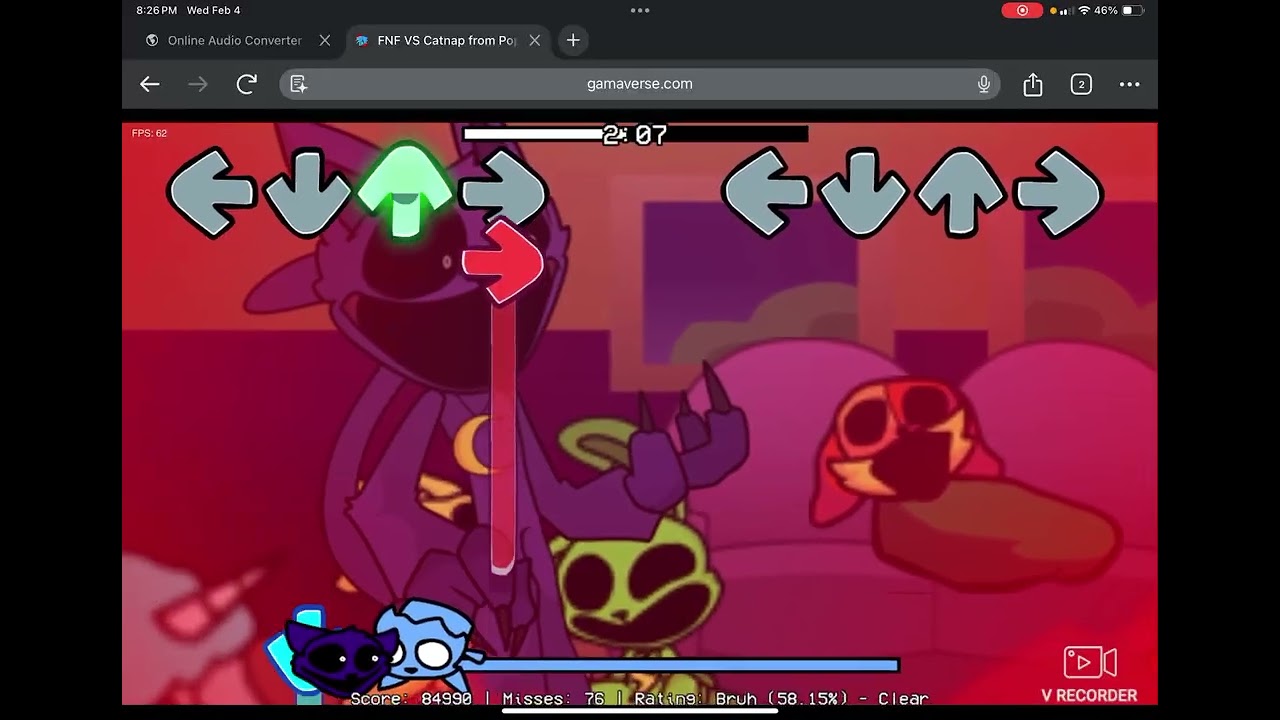Viewport: 1280px width, 720px height.
Task: Close the FNF VS Catnap tab
Action: (x=535, y=40)
